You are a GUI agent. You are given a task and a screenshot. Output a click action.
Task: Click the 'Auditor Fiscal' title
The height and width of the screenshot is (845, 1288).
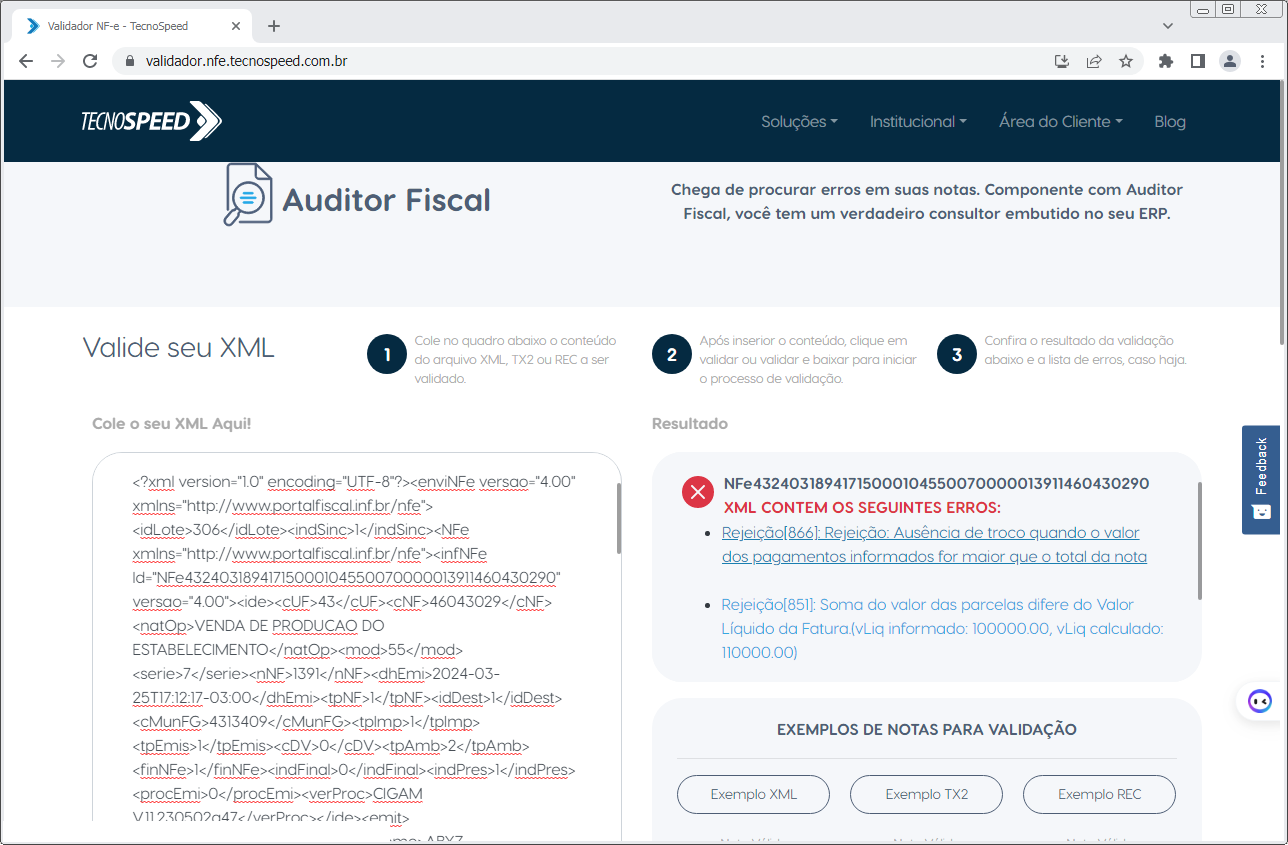pos(387,200)
